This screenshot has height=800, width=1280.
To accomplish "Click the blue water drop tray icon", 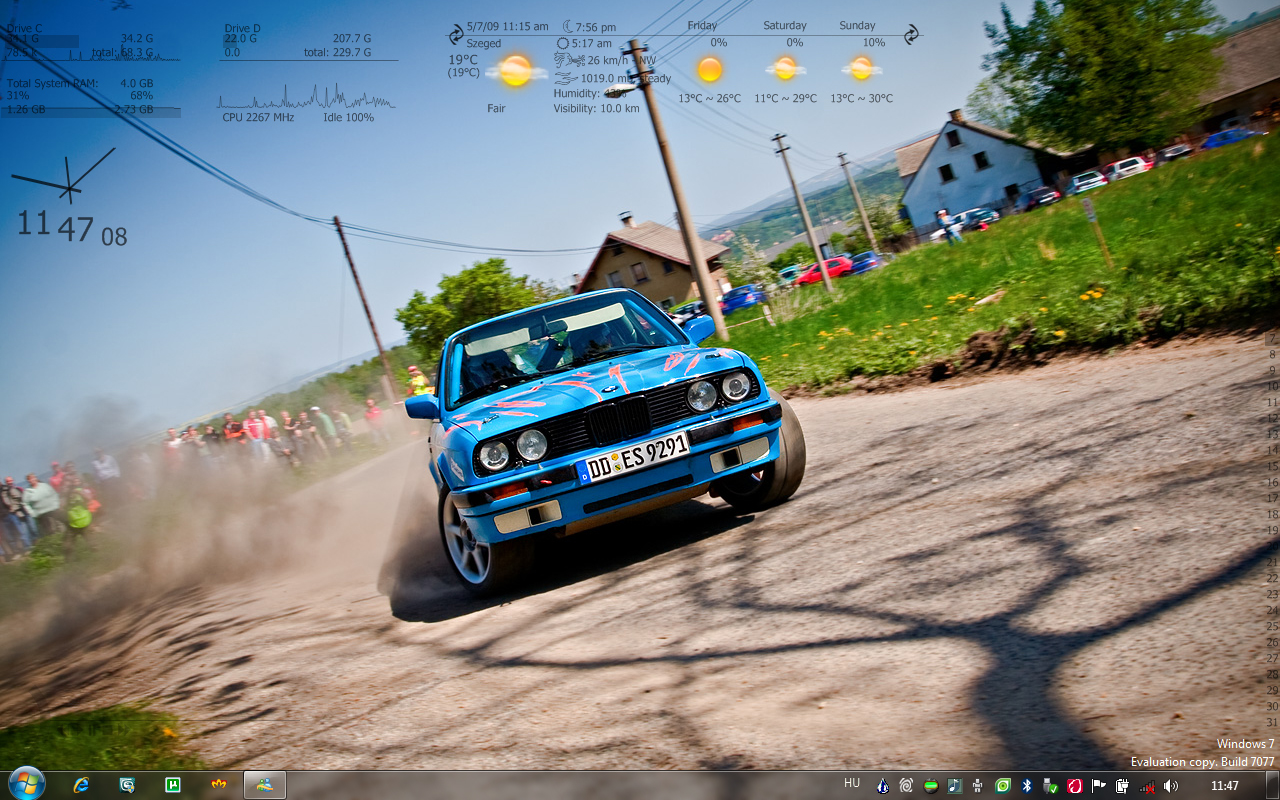I will (882, 786).
